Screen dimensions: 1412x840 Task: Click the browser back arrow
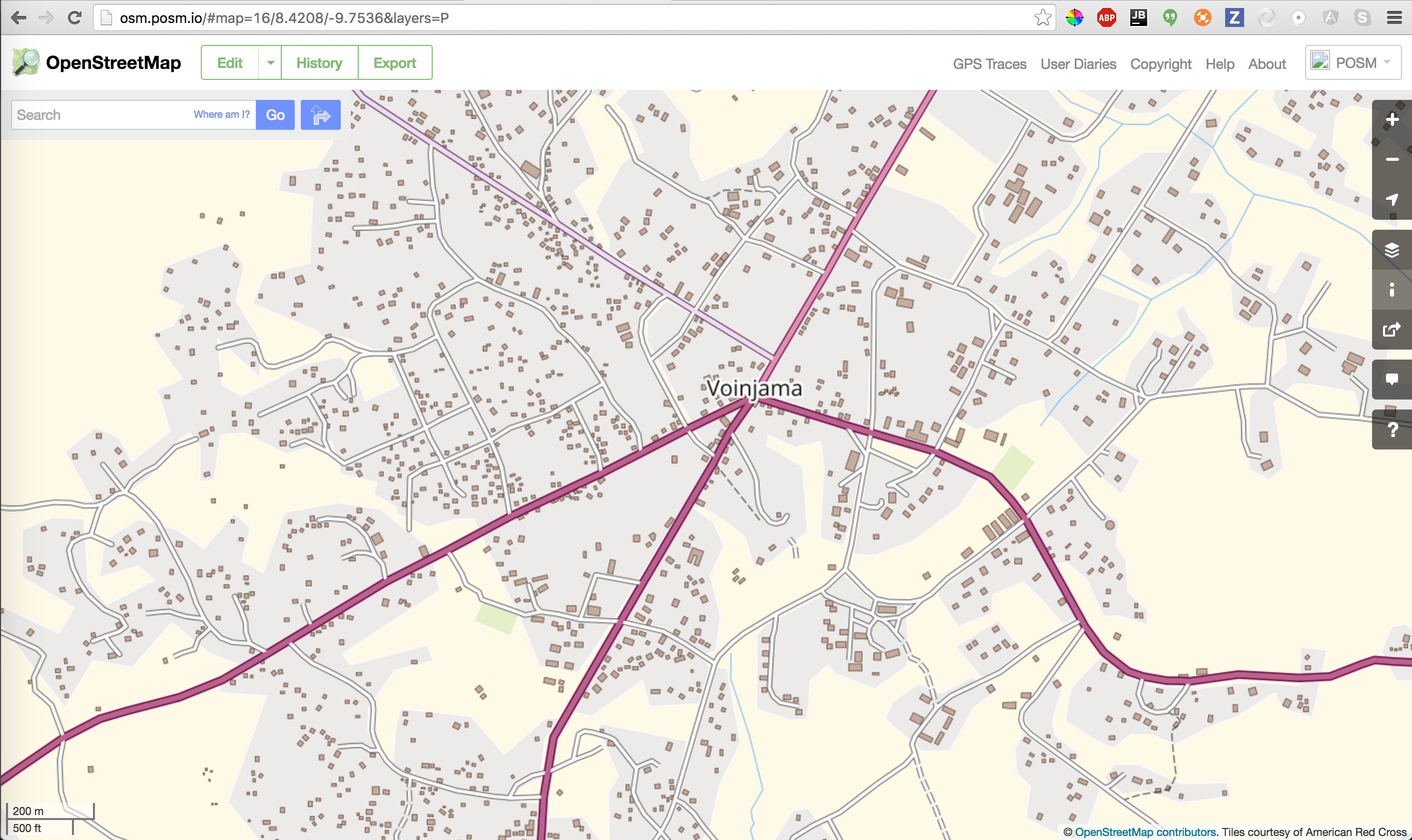pyautogui.click(x=18, y=17)
